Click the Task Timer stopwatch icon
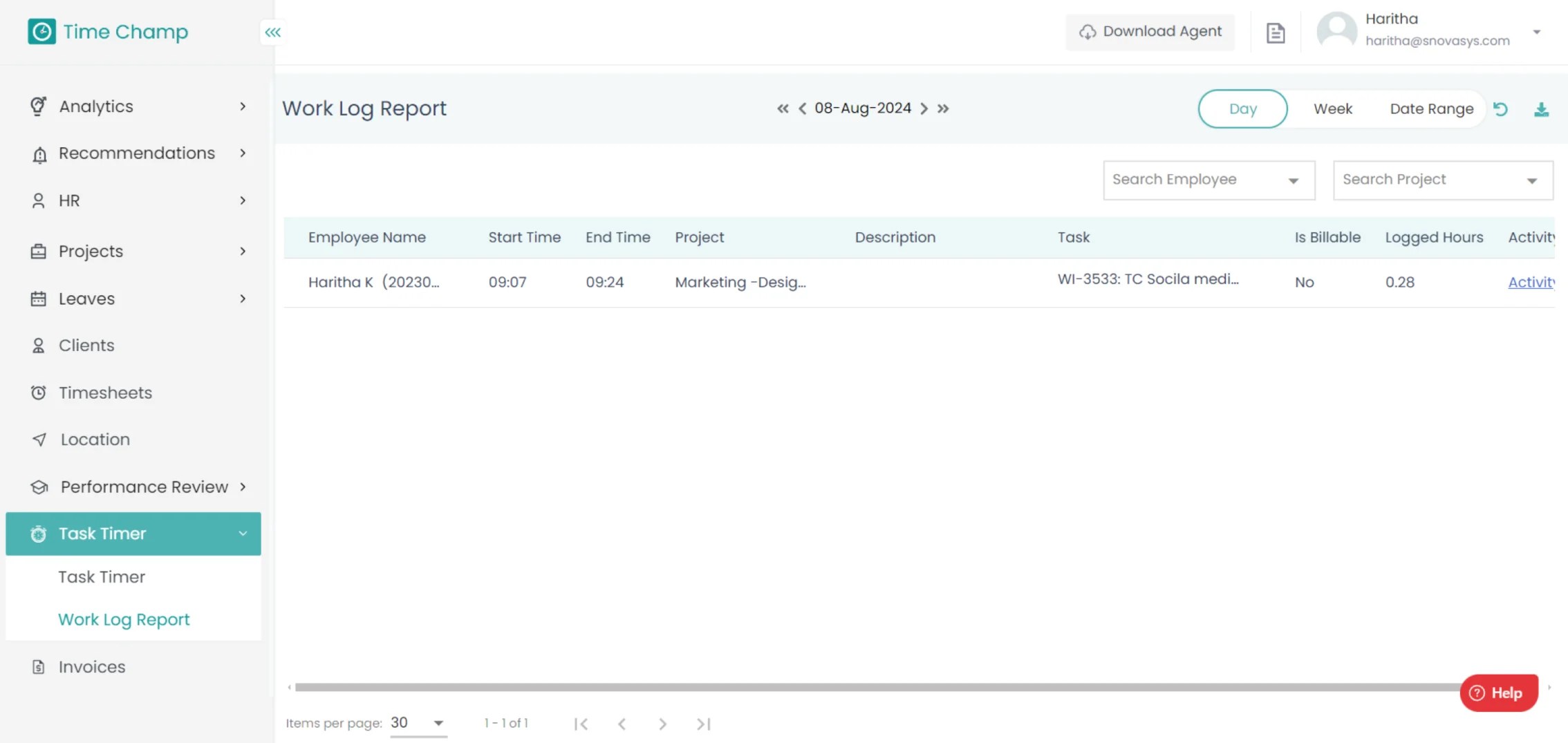 coord(39,534)
